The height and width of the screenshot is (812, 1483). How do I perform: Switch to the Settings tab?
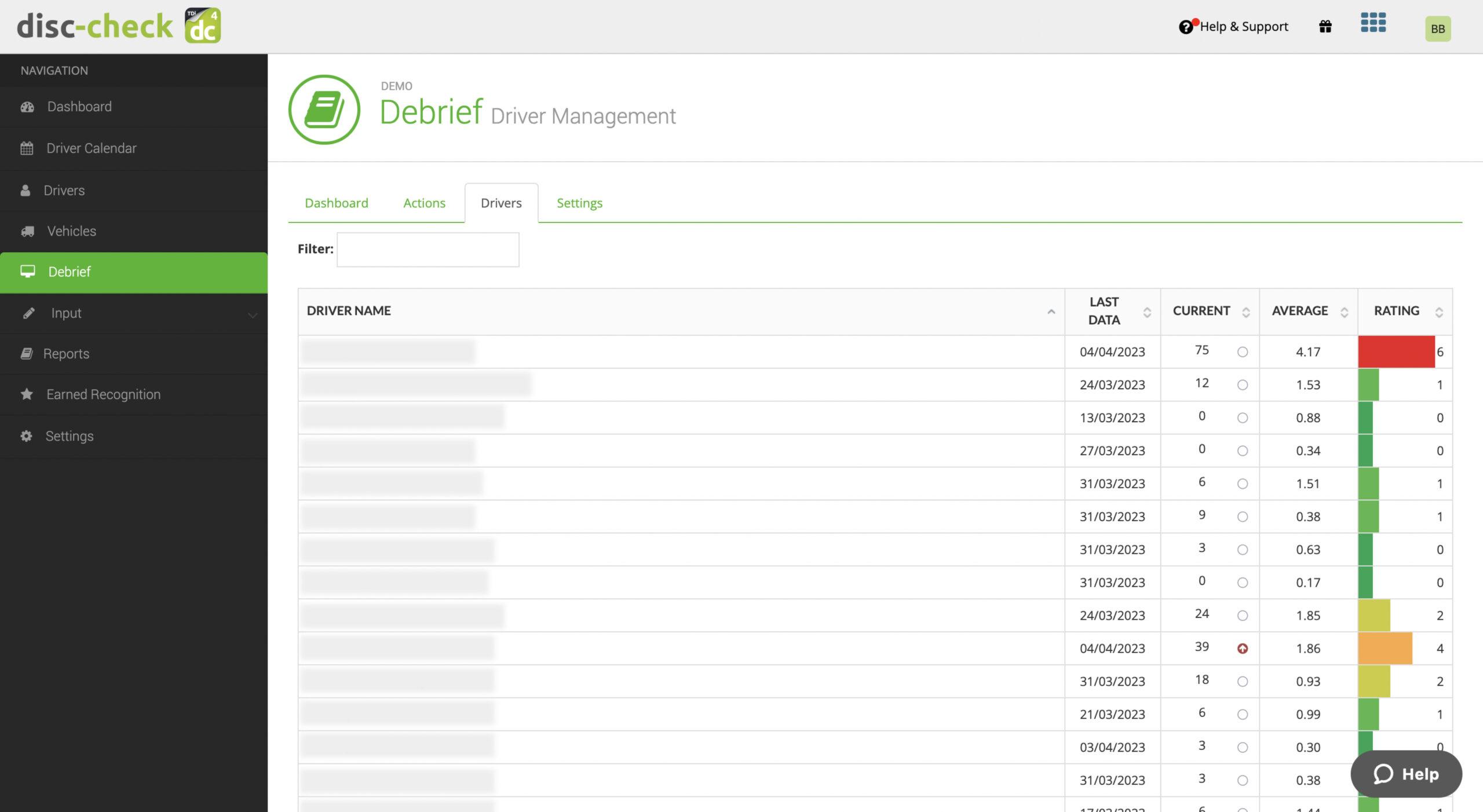579,203
